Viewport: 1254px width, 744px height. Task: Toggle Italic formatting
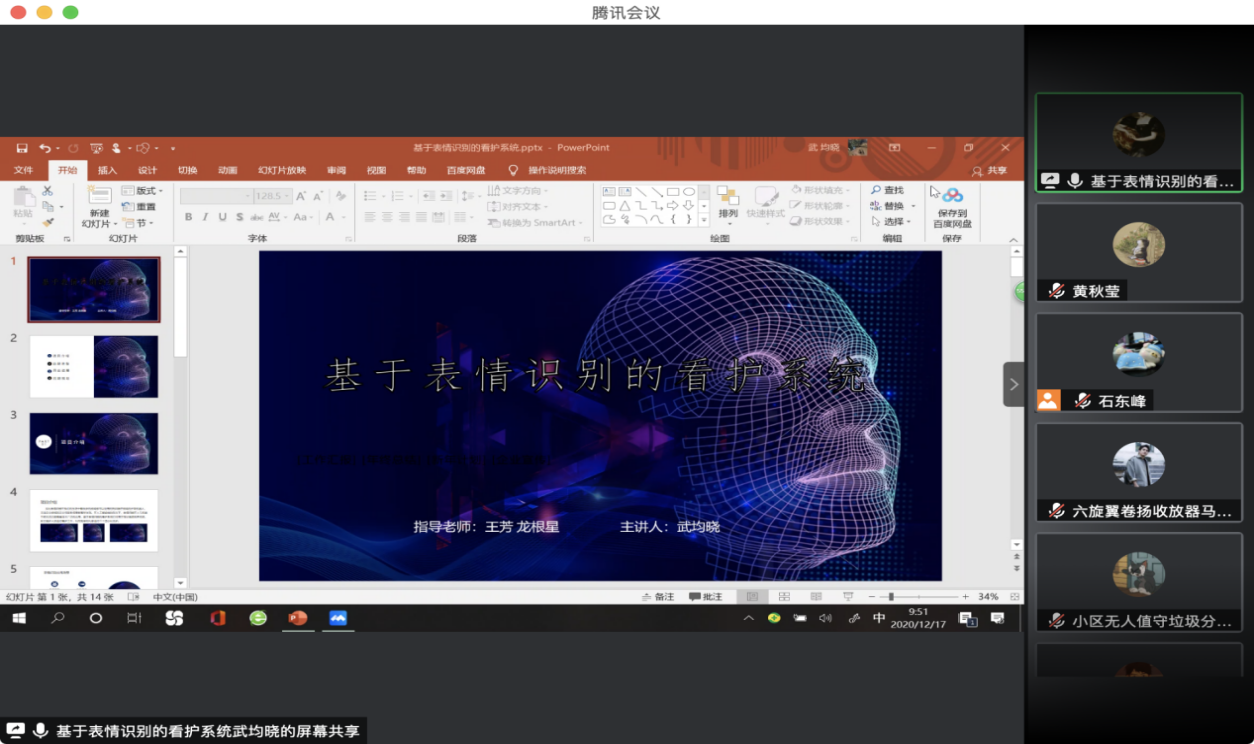pos(205,217)
